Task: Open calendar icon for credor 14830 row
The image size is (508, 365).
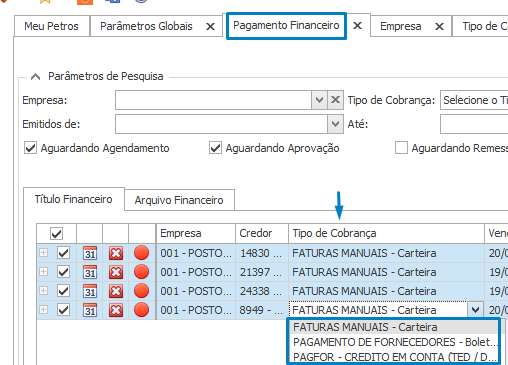Action: click(90, 253)
